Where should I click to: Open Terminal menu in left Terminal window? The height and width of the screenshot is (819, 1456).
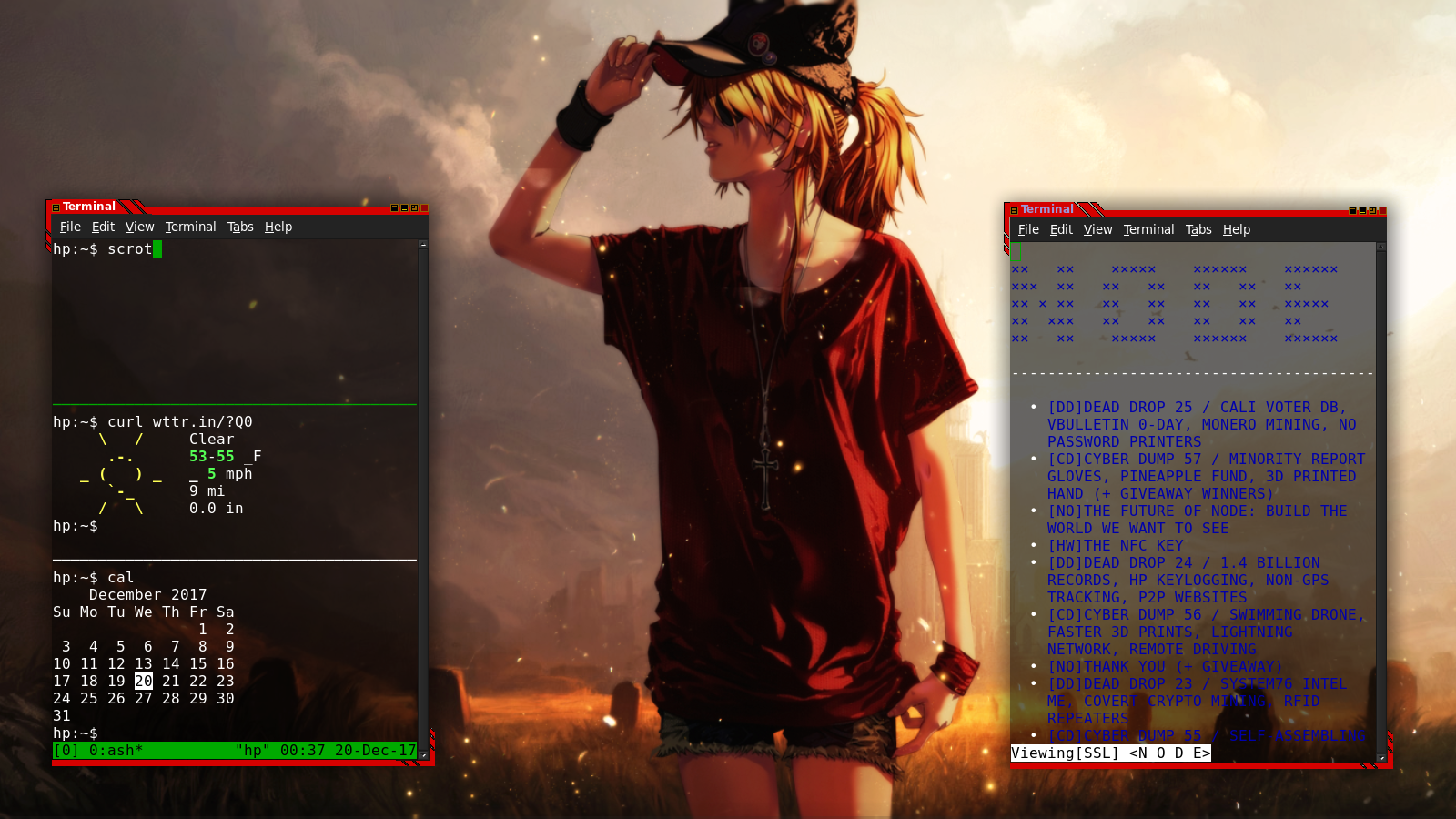click(x=190, y=227)
